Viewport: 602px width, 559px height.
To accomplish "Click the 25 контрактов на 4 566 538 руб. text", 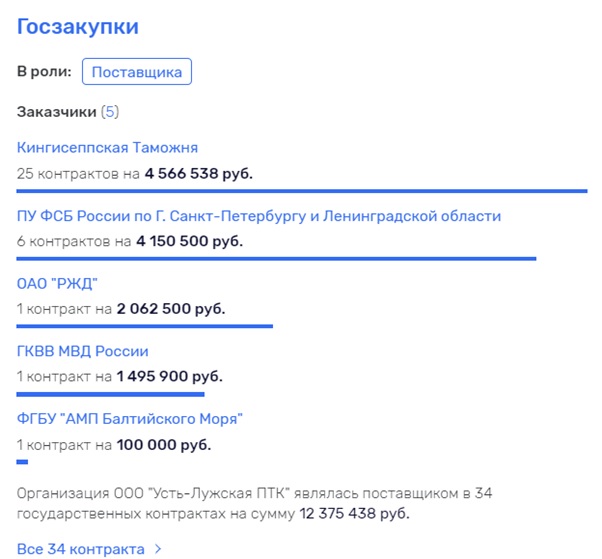I will click(134, 173).
